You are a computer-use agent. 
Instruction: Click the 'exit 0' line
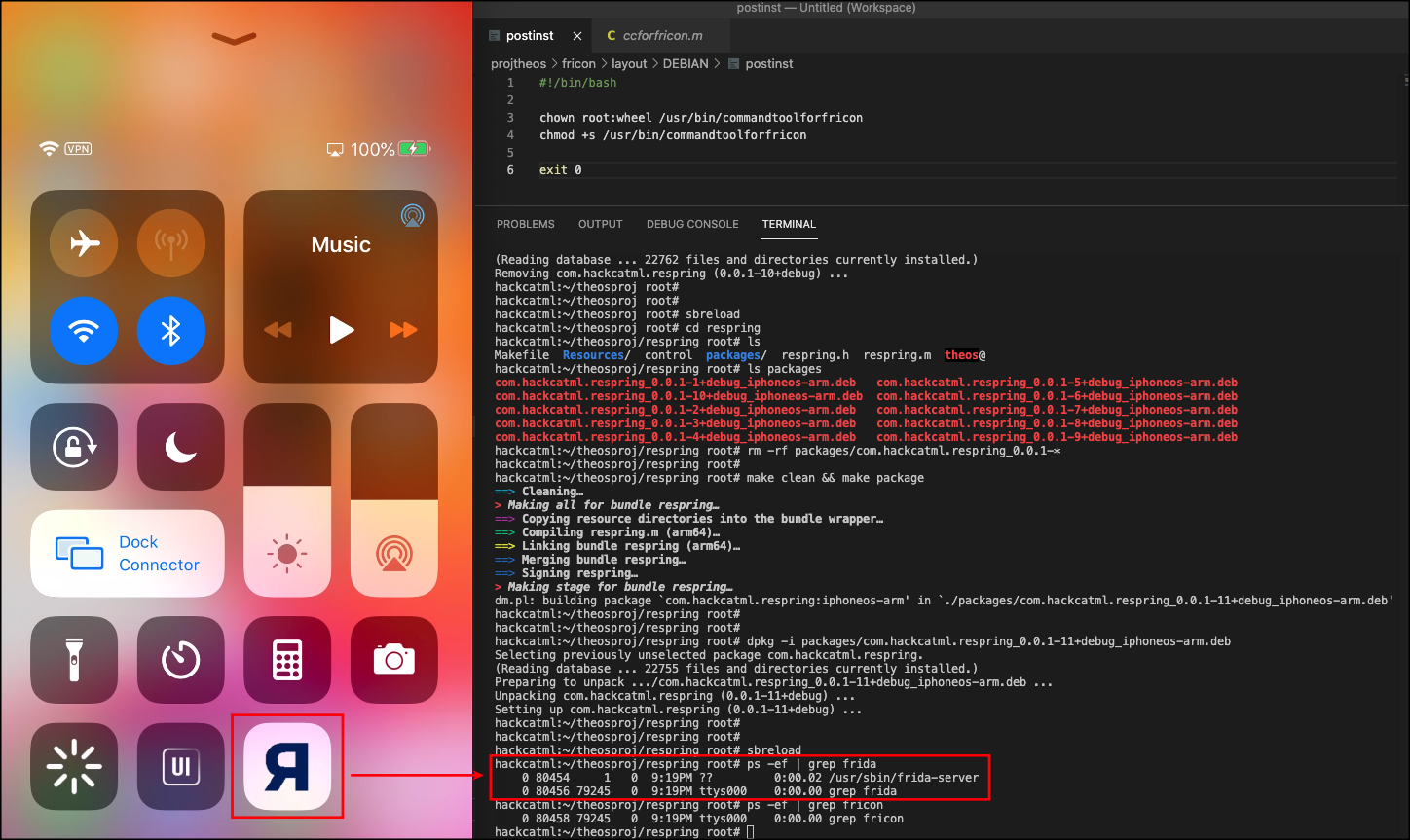click(561, 170)
